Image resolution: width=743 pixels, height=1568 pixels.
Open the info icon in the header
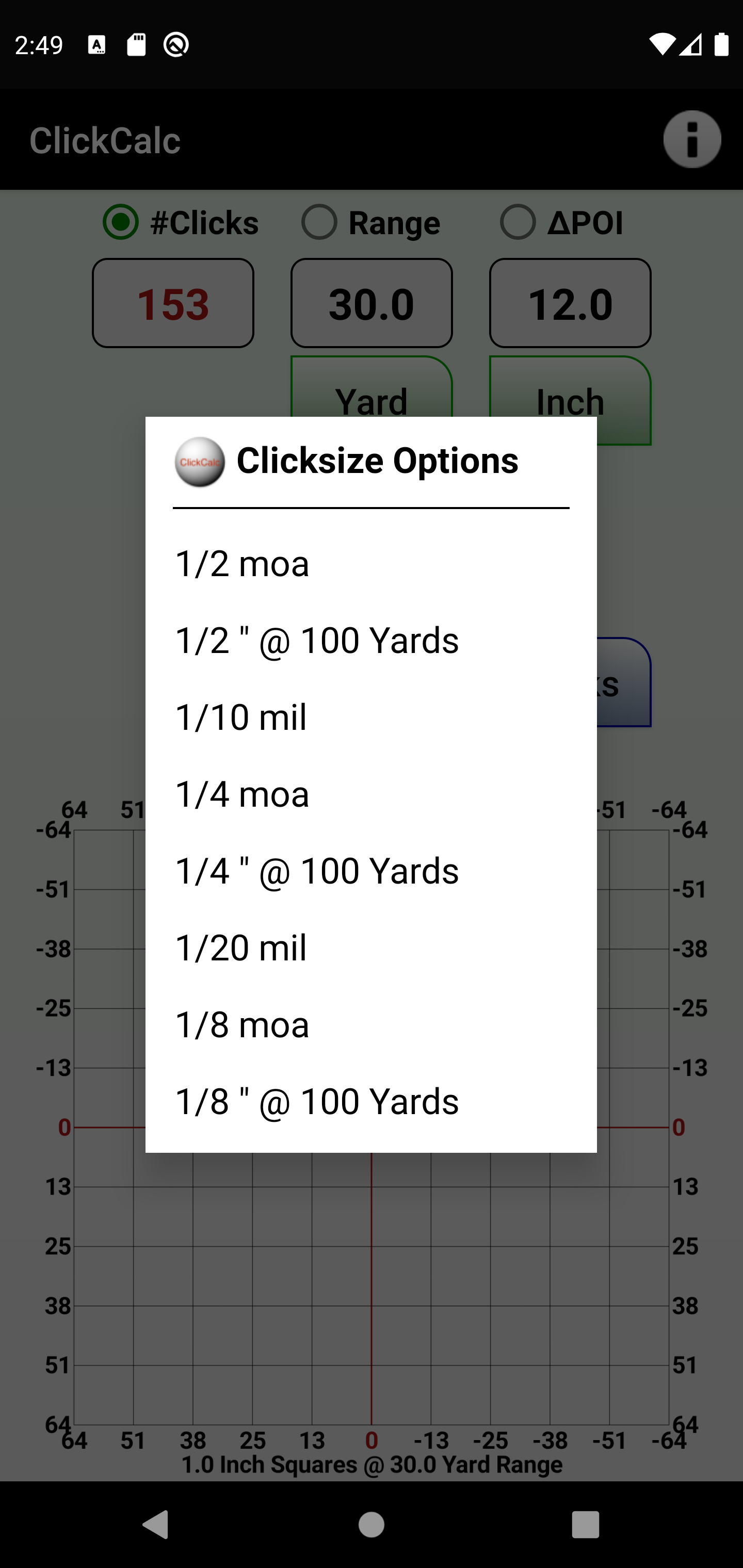click(x=692, y=139)
